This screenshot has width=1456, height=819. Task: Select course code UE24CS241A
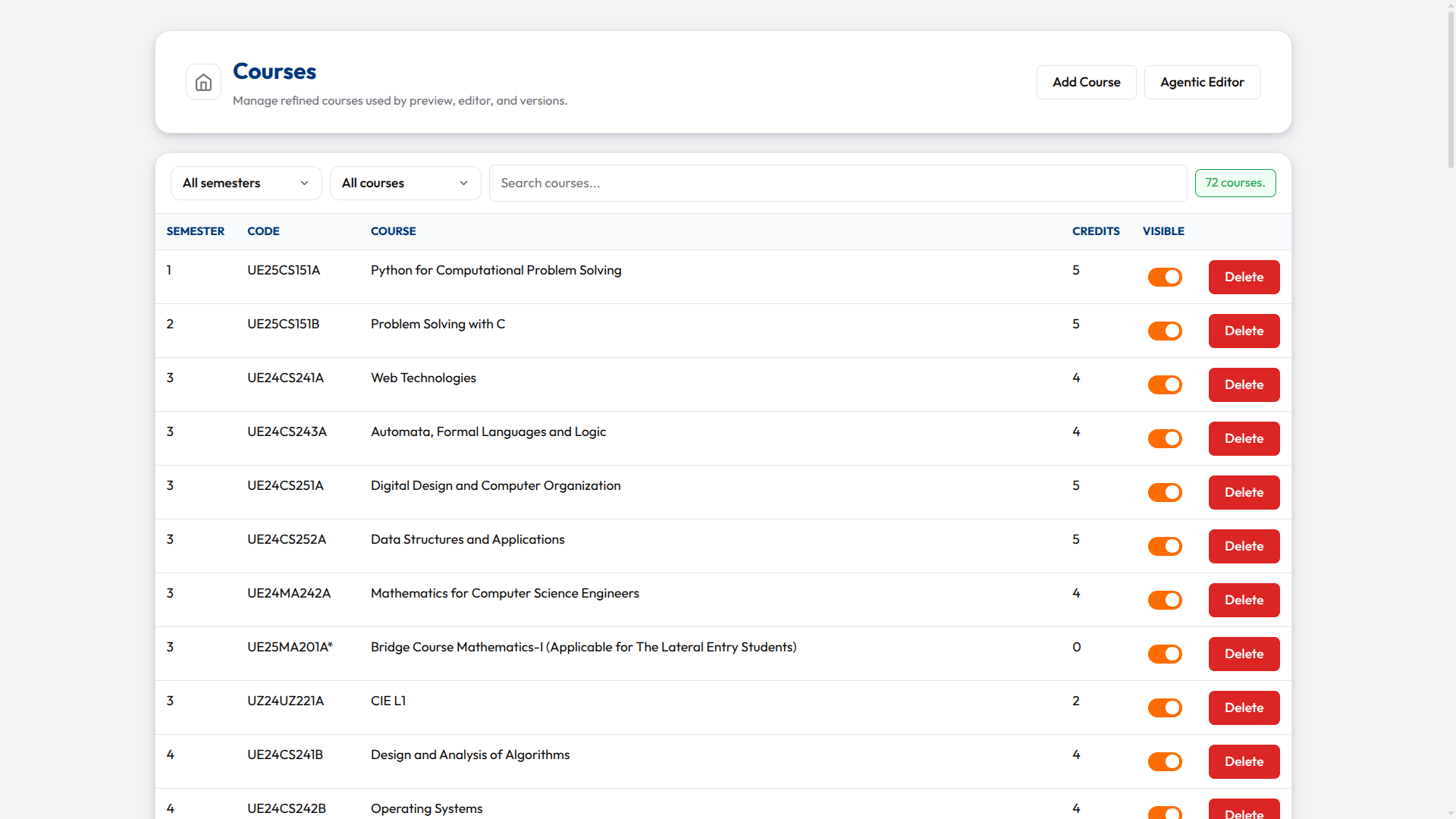pyautogui.click(x=285, y=378)
